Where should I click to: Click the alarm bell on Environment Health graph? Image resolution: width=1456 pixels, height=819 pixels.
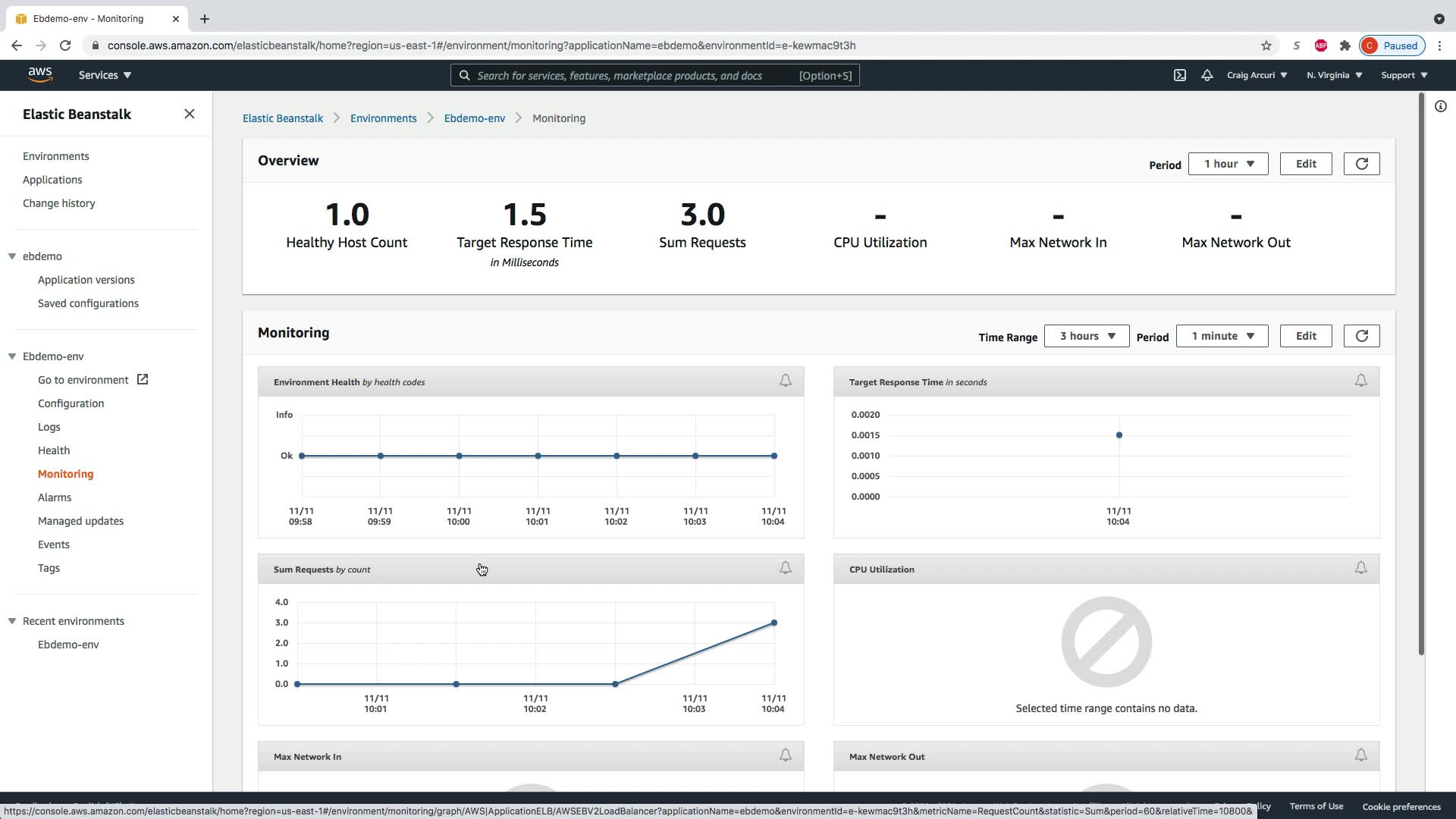point(786,381)
